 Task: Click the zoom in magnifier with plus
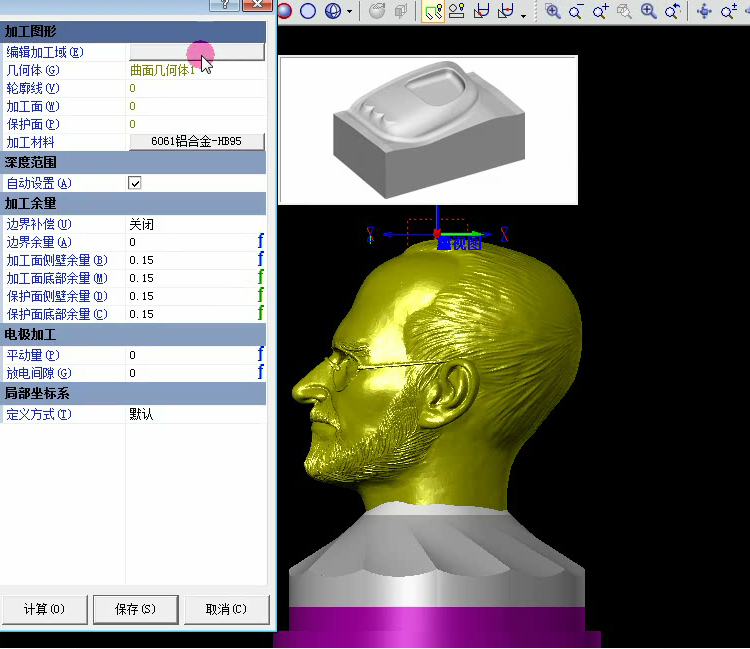[x=600, y=11]
